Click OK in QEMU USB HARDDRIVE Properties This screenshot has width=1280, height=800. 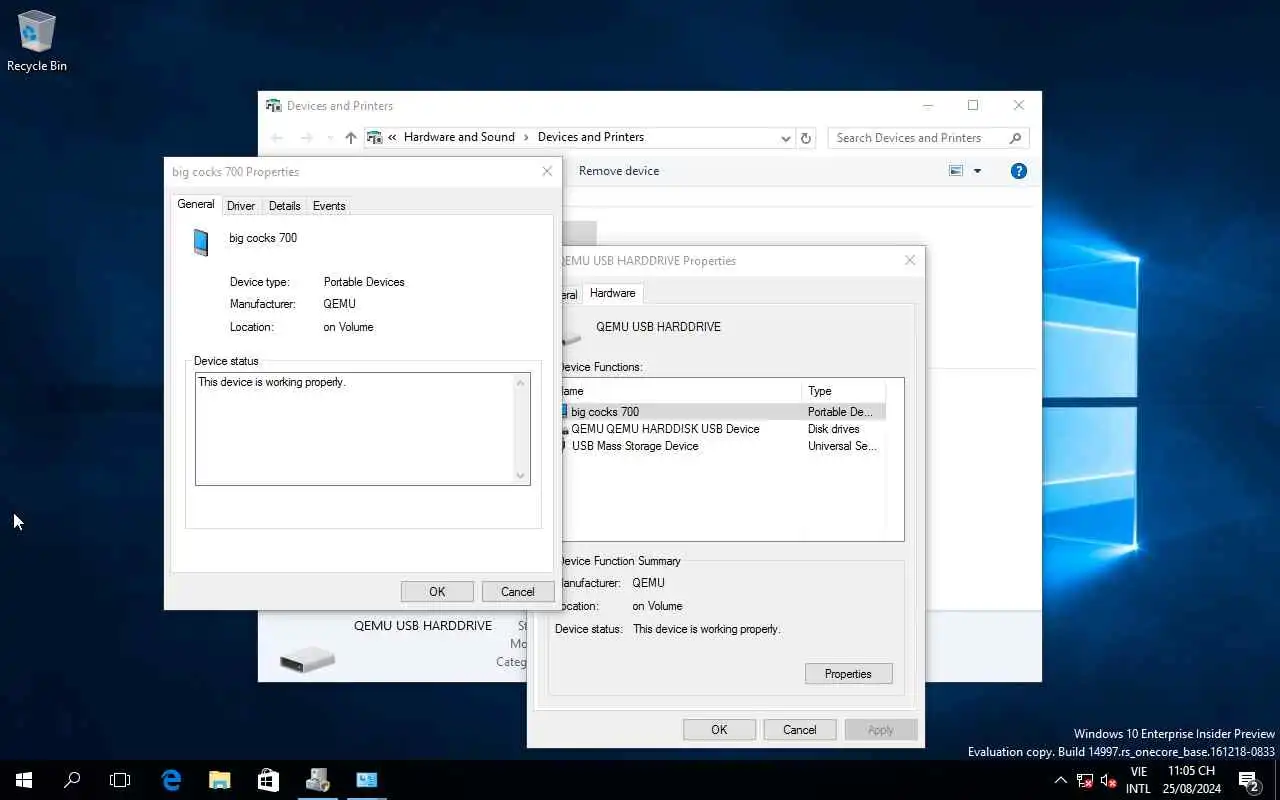[x=719, y=730]
